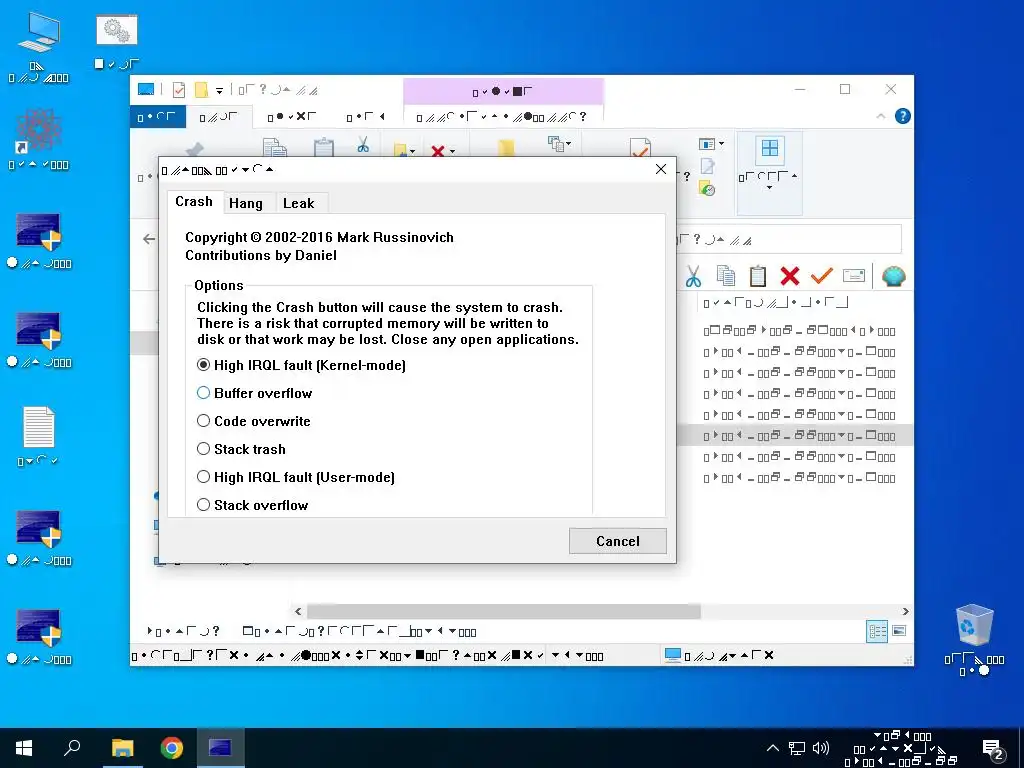Click the Edit document icon in ribbon
Image resolution: width=1024 pixels, height=768 pixels.
point(707,167)
